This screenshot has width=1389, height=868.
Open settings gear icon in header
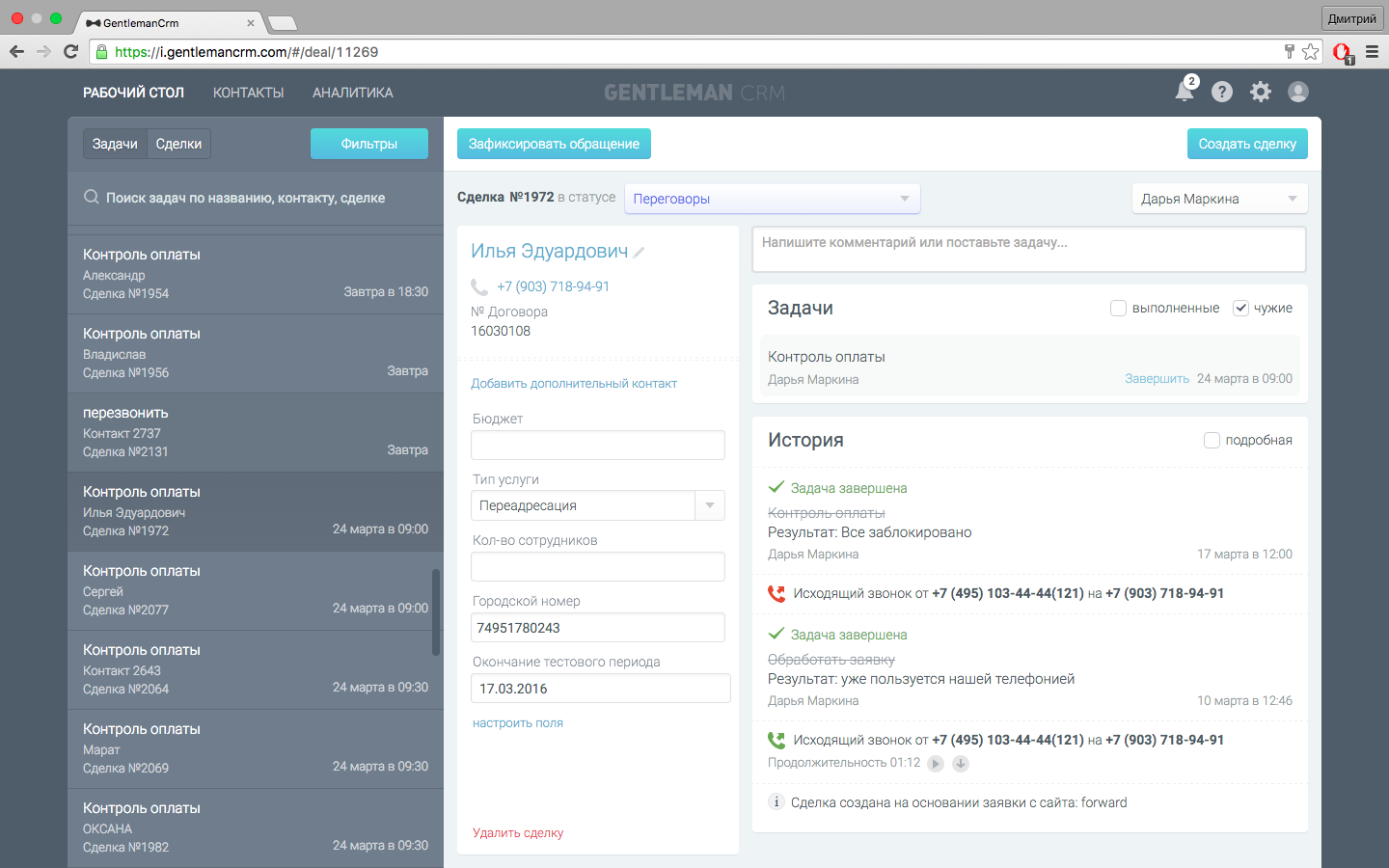[1261, 92]
